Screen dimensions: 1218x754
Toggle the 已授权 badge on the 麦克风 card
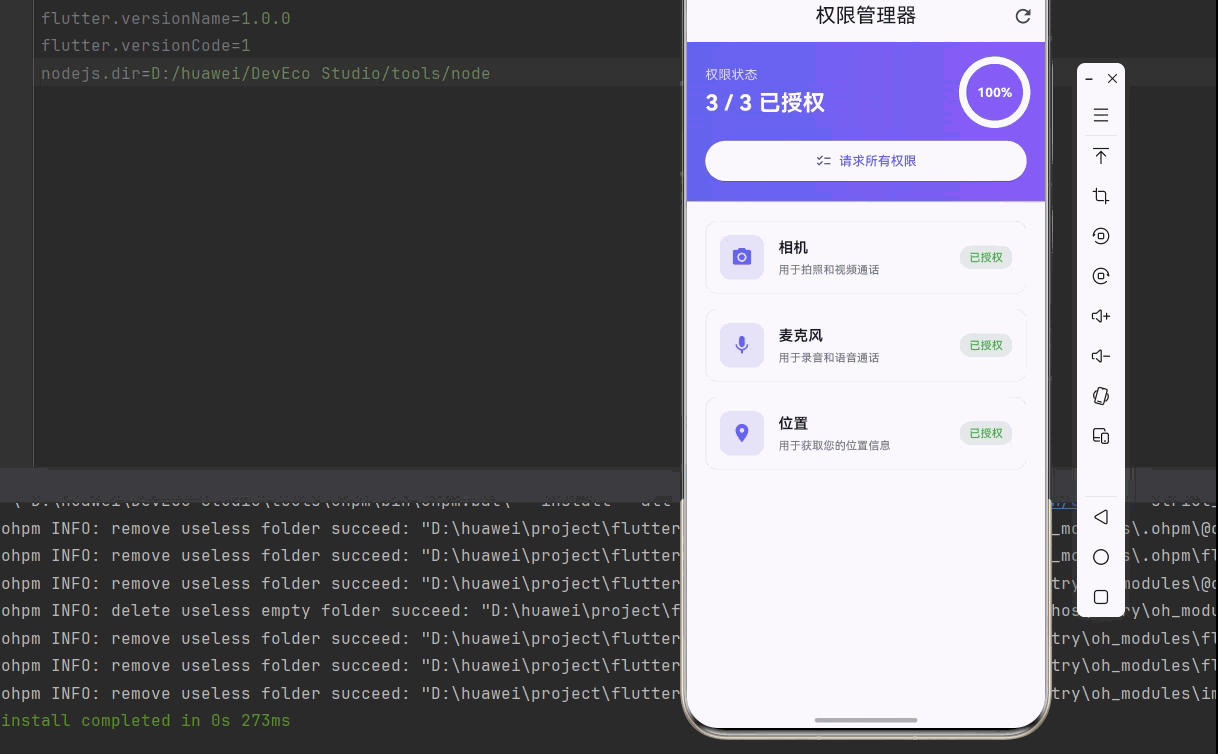(x=985, y=345)
